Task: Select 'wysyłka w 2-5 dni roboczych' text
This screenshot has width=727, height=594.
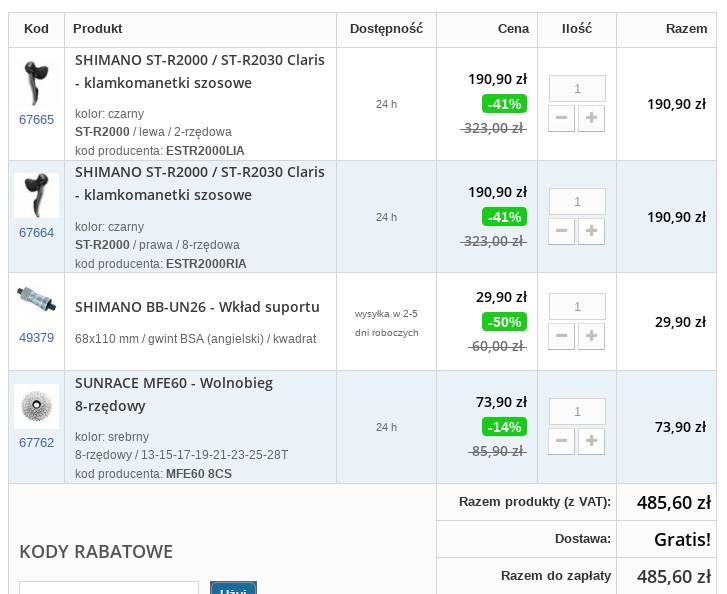Action: click(x=386, y=323)
